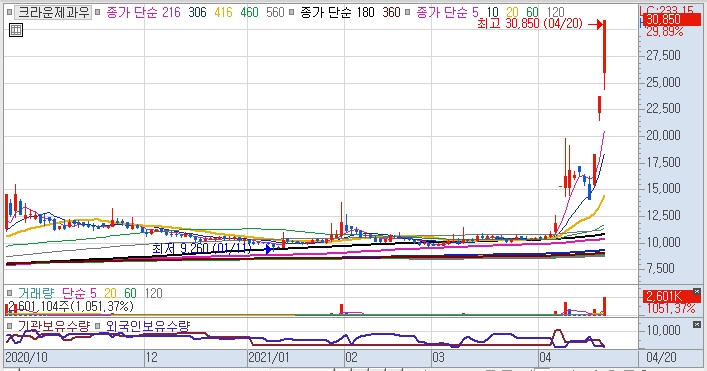Select the 종가 단순 5 price label
Image resolution: width=707 pixels, height=371 pixels.
[x=447, y=12]
